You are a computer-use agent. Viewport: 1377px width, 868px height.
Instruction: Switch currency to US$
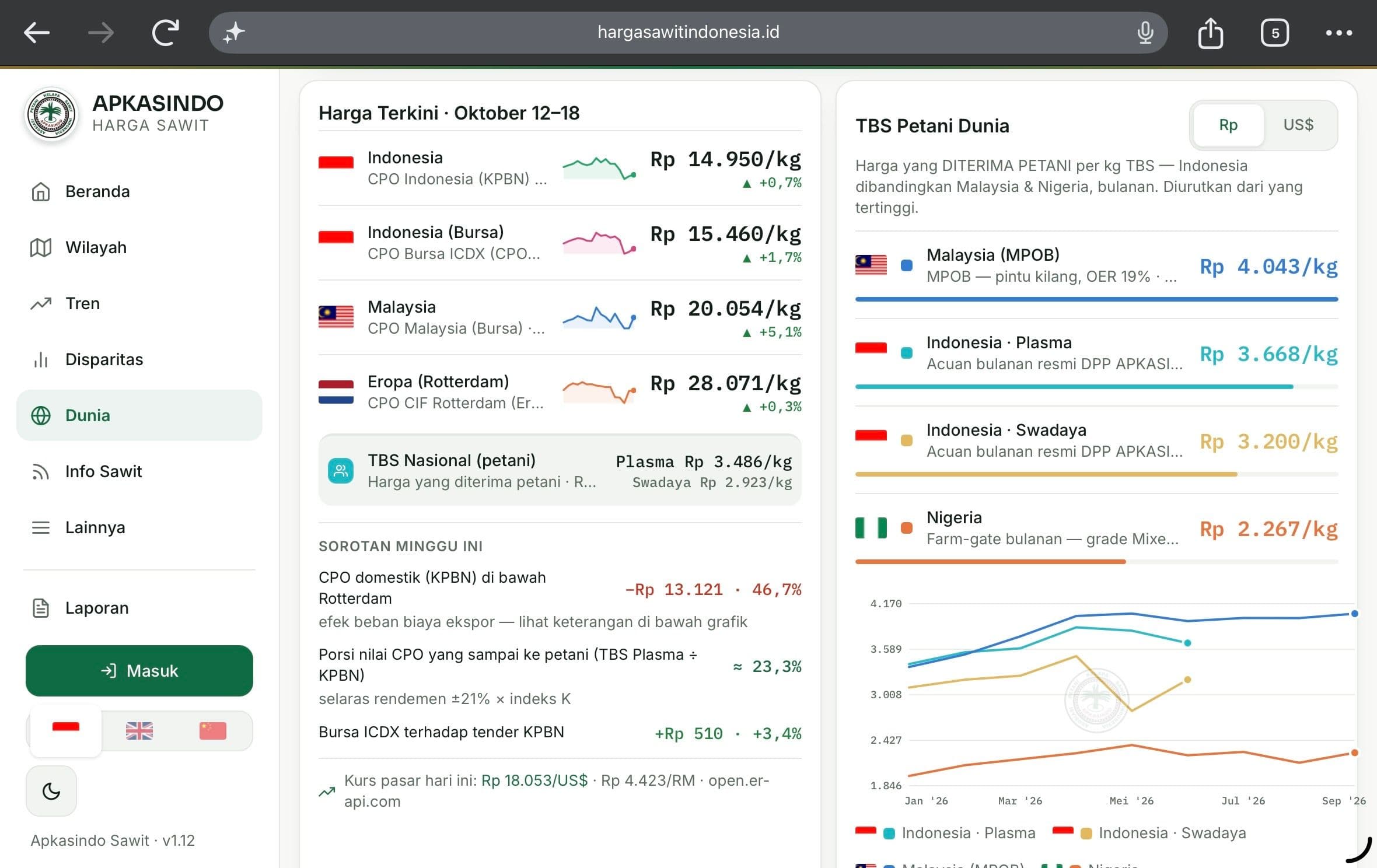[x=1298, y=125]
